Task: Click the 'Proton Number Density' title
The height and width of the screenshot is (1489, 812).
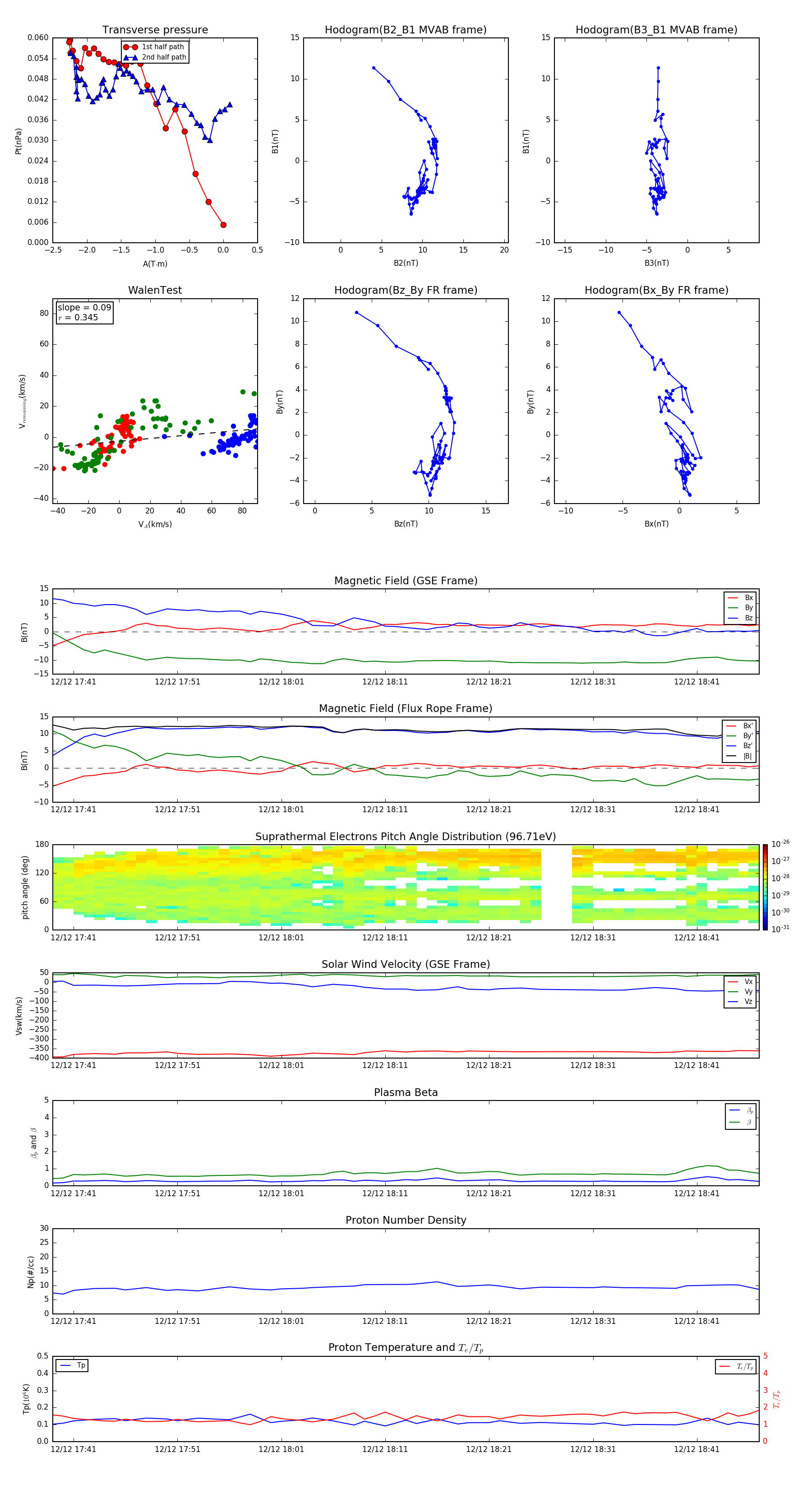Action: tap(406, 1220)
